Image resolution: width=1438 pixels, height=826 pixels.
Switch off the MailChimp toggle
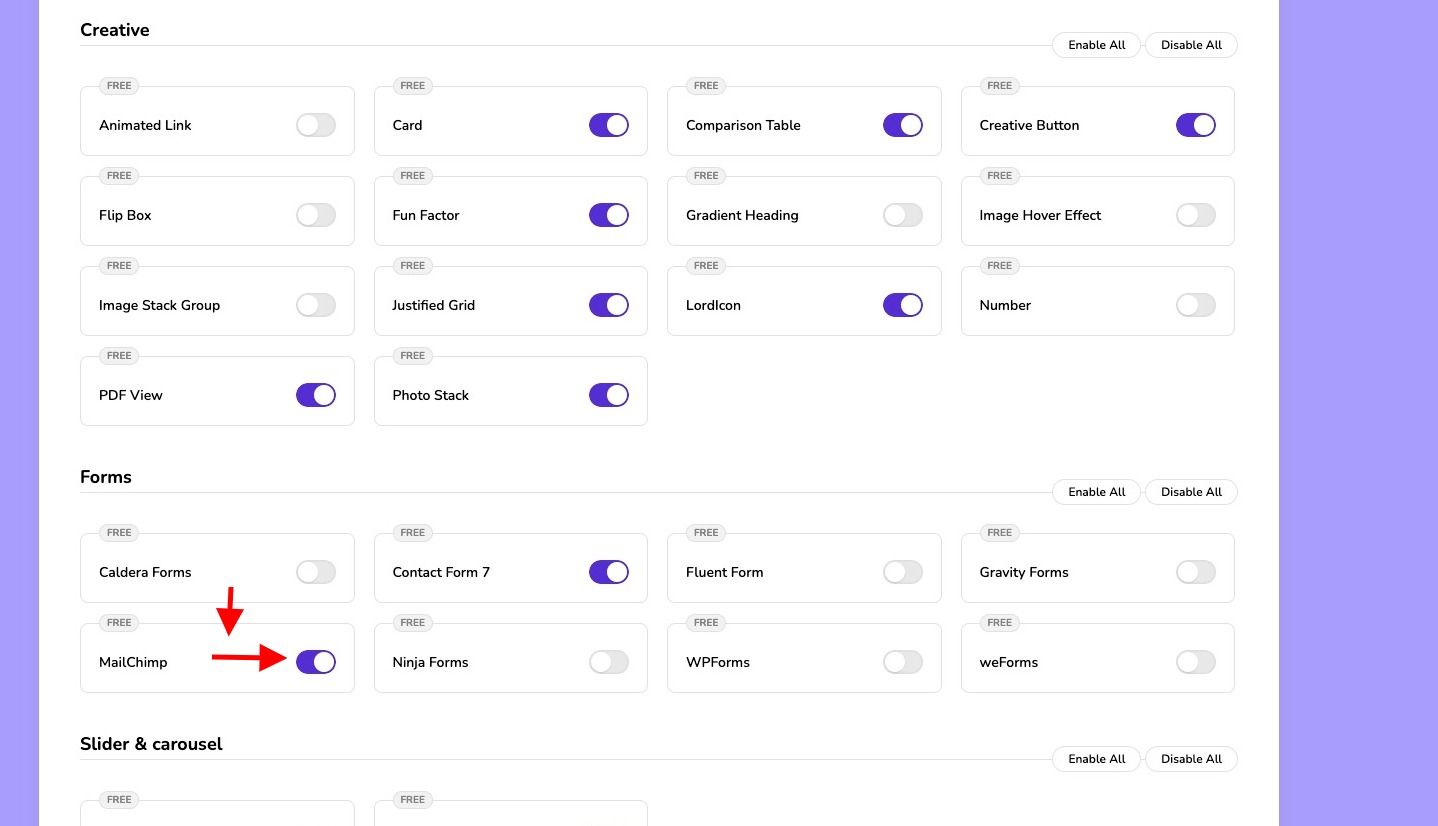click(316, 662)
